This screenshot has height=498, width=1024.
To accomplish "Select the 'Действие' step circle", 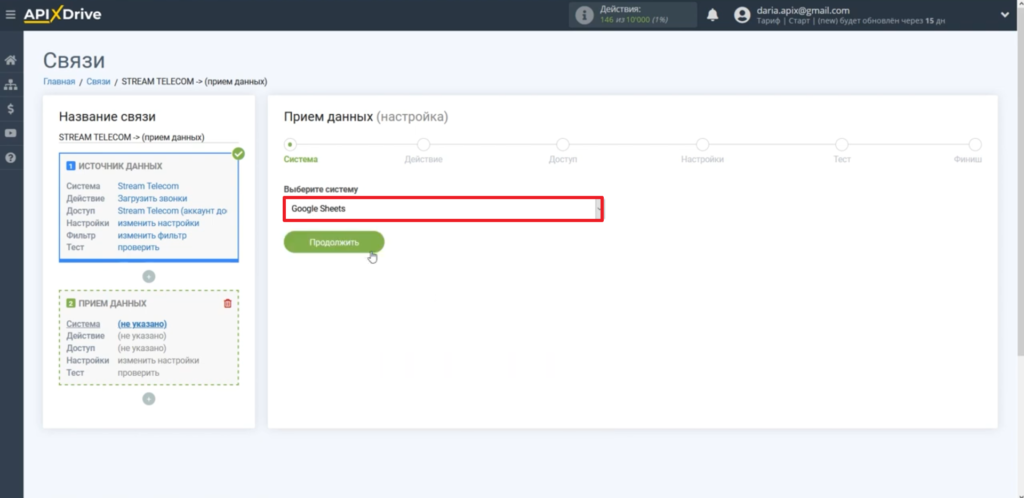I will tap(423, 145).
